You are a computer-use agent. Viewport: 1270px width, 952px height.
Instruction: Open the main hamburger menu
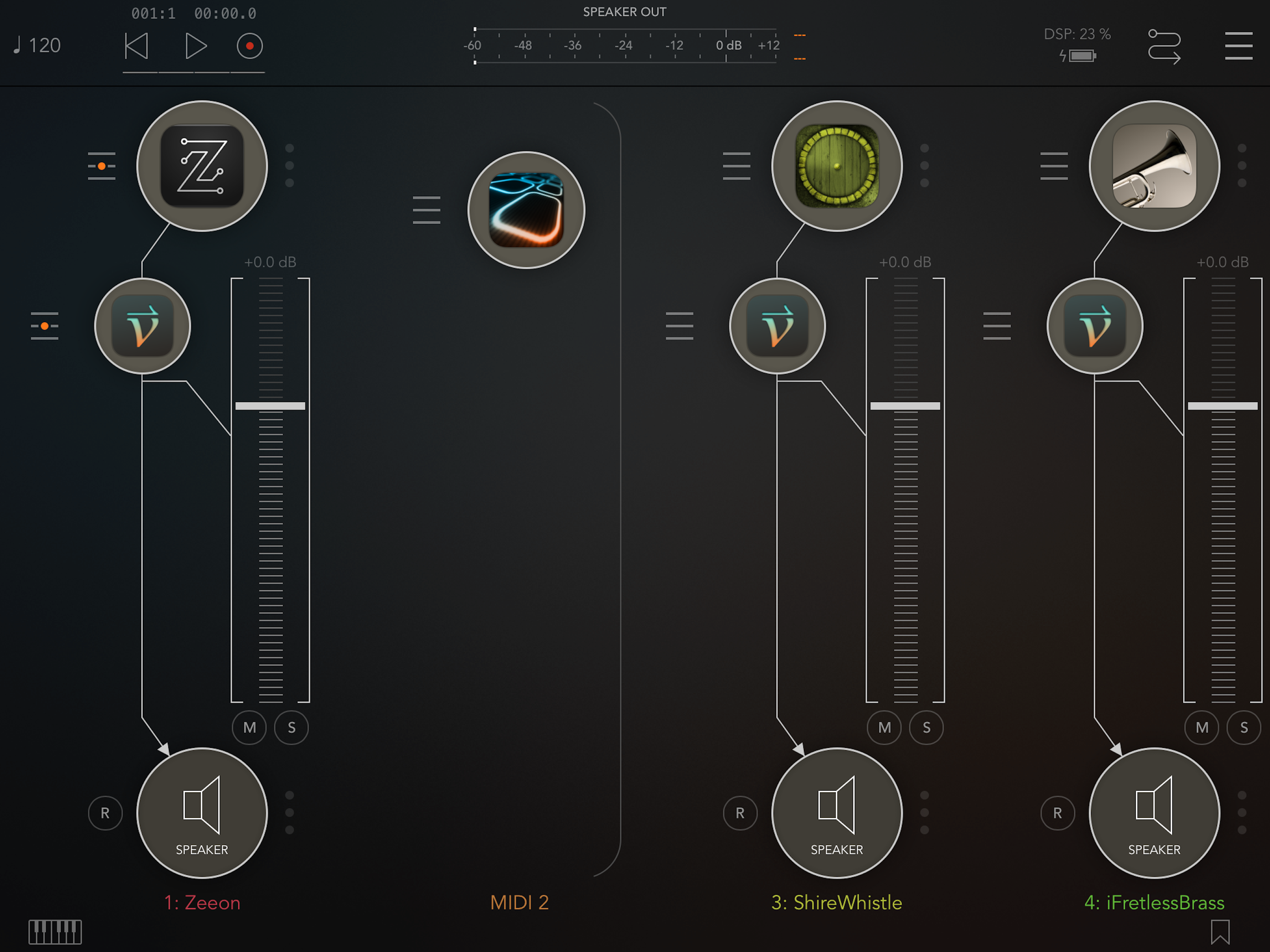[x=1238, y=46]
